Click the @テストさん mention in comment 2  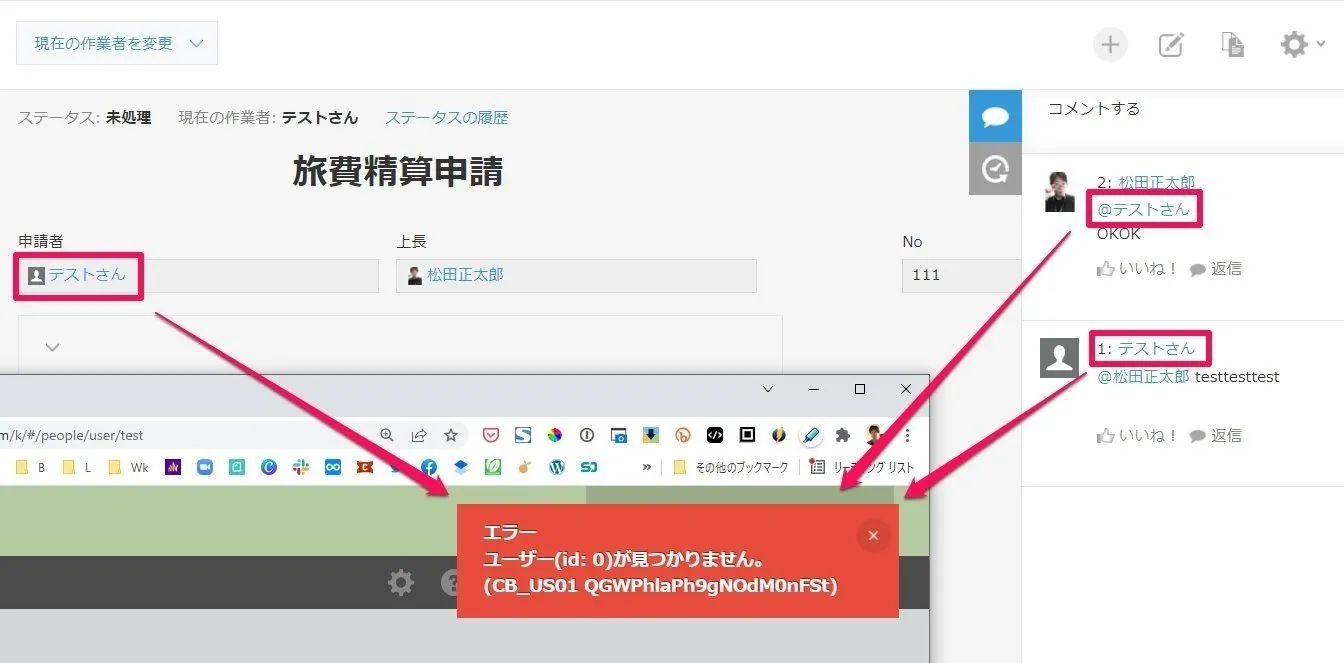tap(1144, 209)
